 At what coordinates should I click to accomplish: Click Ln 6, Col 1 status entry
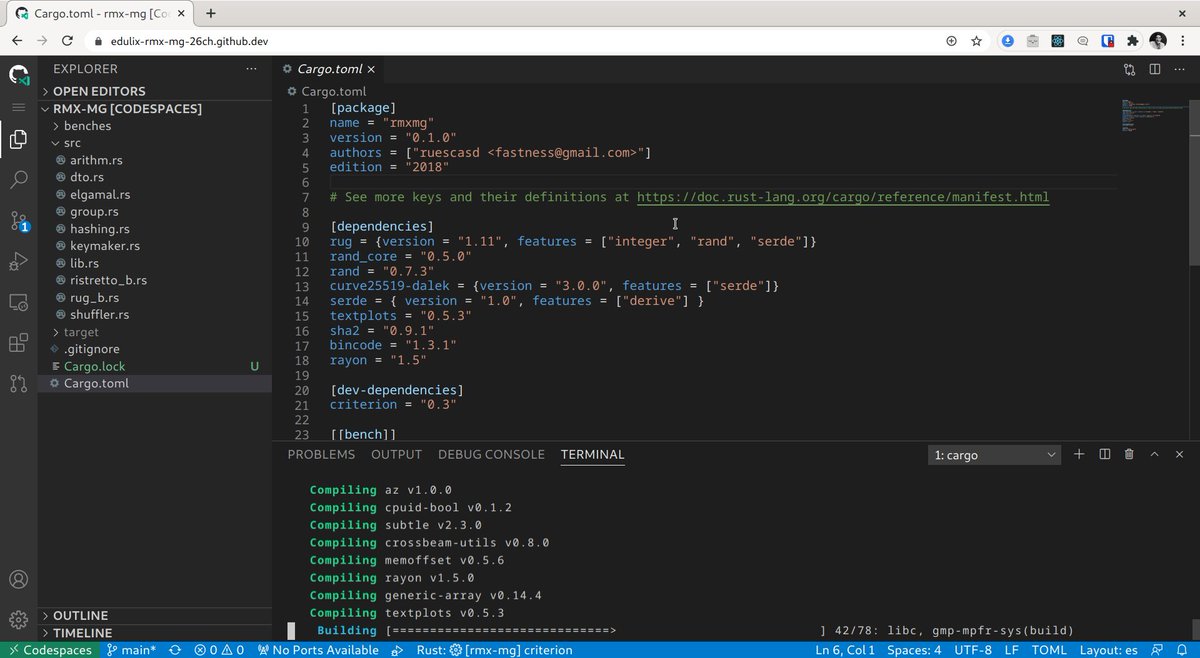point(846,650)
